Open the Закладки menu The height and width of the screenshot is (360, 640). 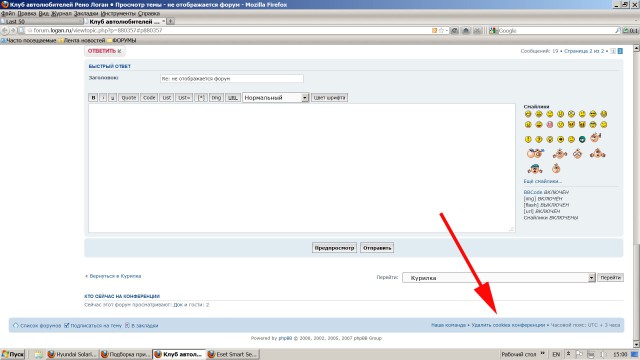click(x=86, y=13)
